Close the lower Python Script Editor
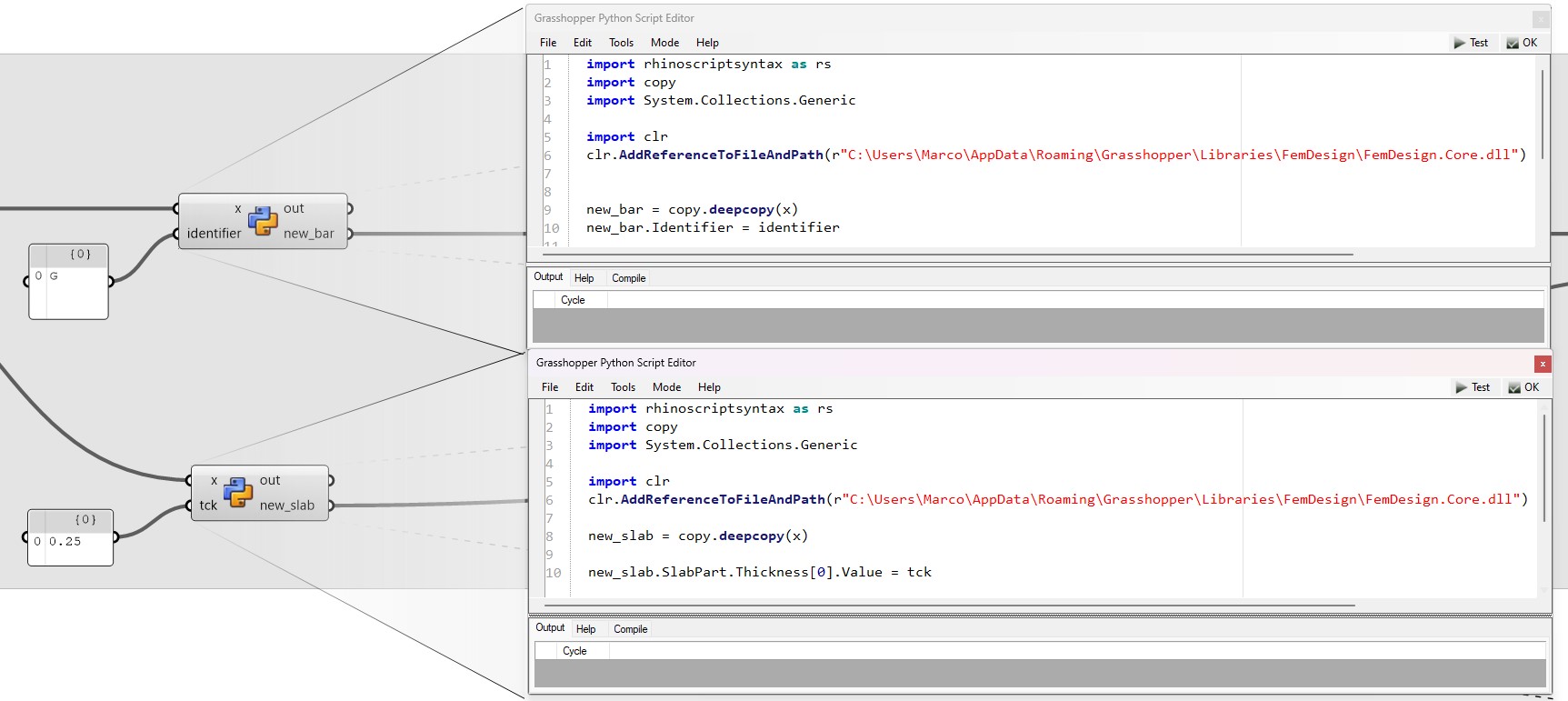This screenshot has height=701, width=1568. pyautogui.click(x=1542, y=364)
